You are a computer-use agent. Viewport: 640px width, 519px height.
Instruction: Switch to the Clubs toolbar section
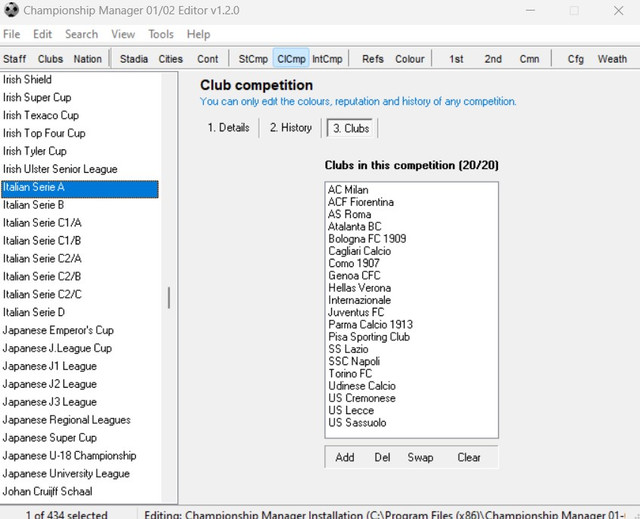coord(50,59)
